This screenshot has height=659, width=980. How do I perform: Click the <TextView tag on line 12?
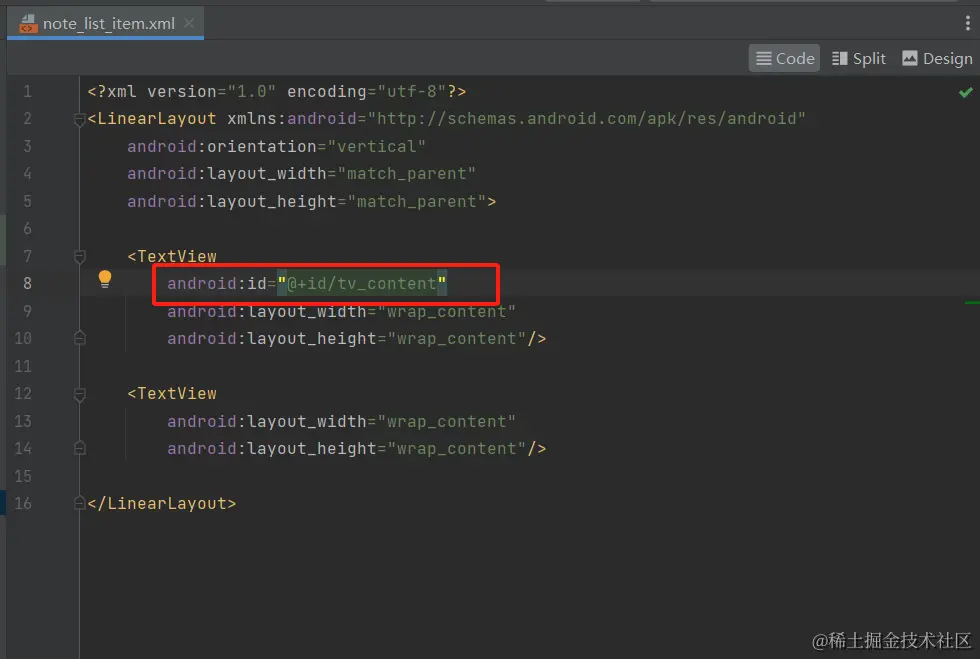[x=172, y=394]
